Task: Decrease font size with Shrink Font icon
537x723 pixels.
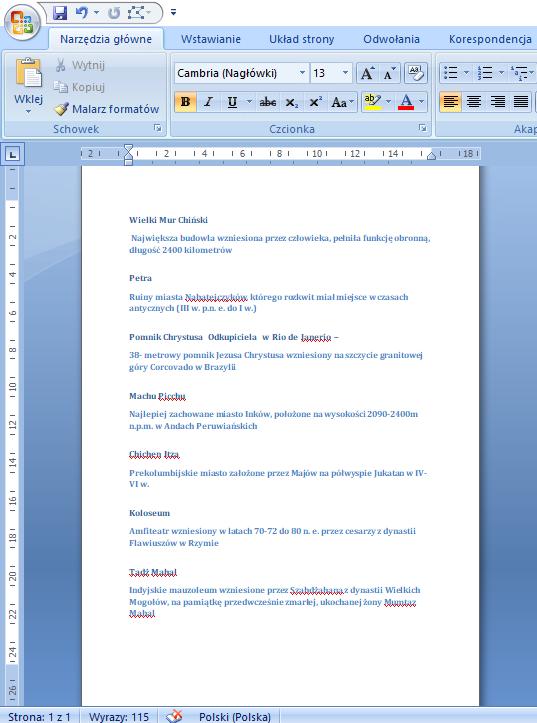Action: [390, 73]
